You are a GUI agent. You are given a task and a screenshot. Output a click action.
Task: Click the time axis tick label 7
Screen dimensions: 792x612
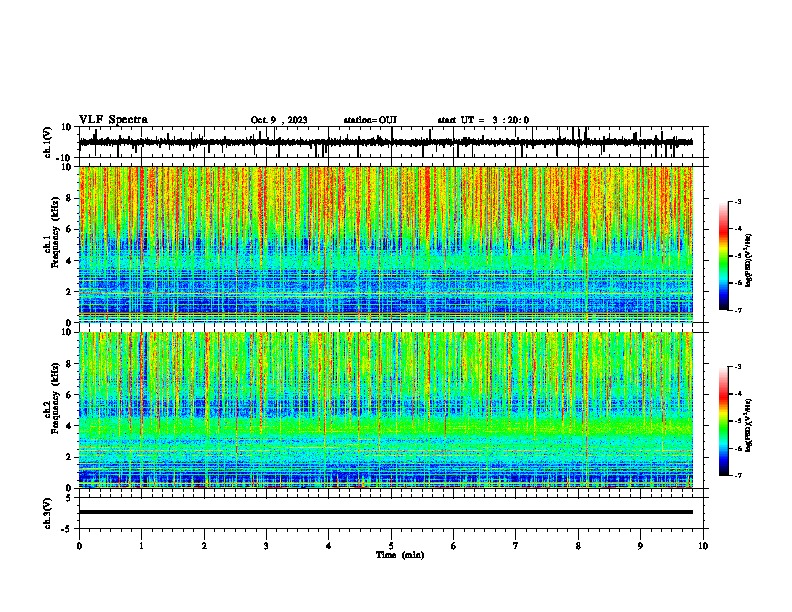click(x=516, y=546)
